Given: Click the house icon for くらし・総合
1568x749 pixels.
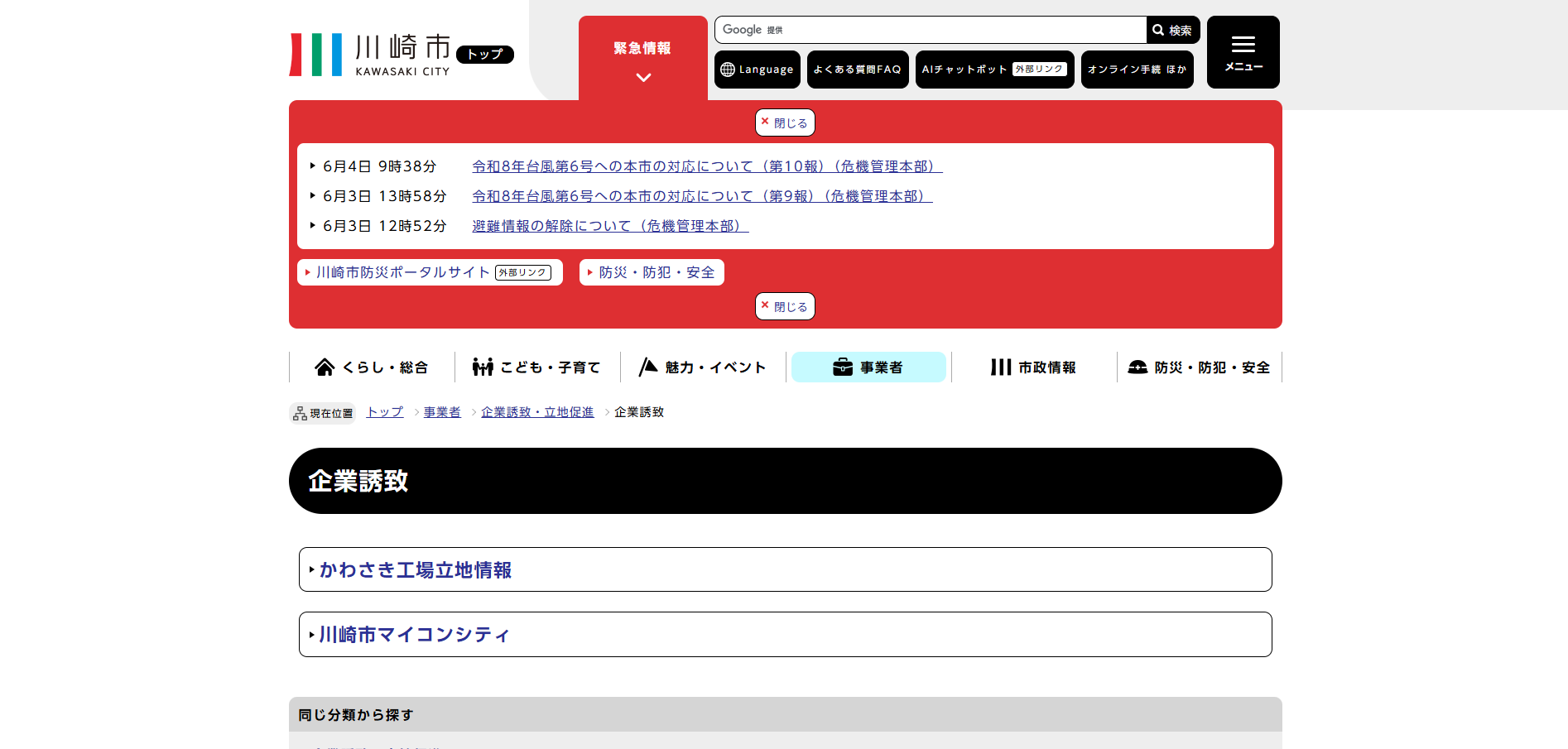Looking at the screenshot, I should tap(325, 367).
